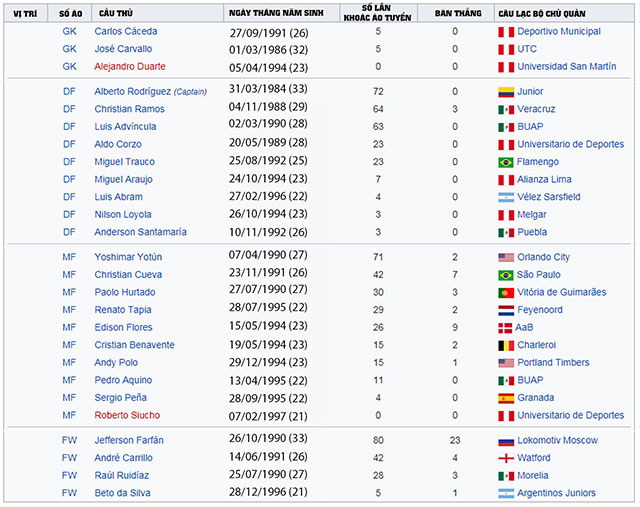Viewport: 640px width, 507px height.
Task: Click the Belgium flag next to Charleroi
Action: pos(505,345)
